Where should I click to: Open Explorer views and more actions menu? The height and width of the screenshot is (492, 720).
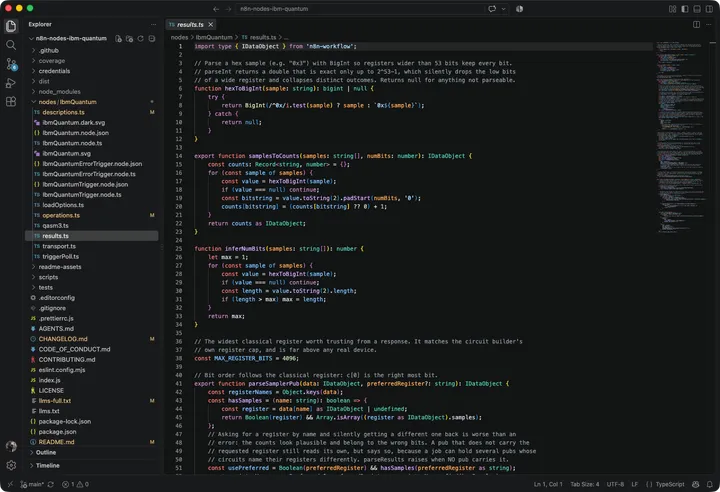click(x=153, y=24)
